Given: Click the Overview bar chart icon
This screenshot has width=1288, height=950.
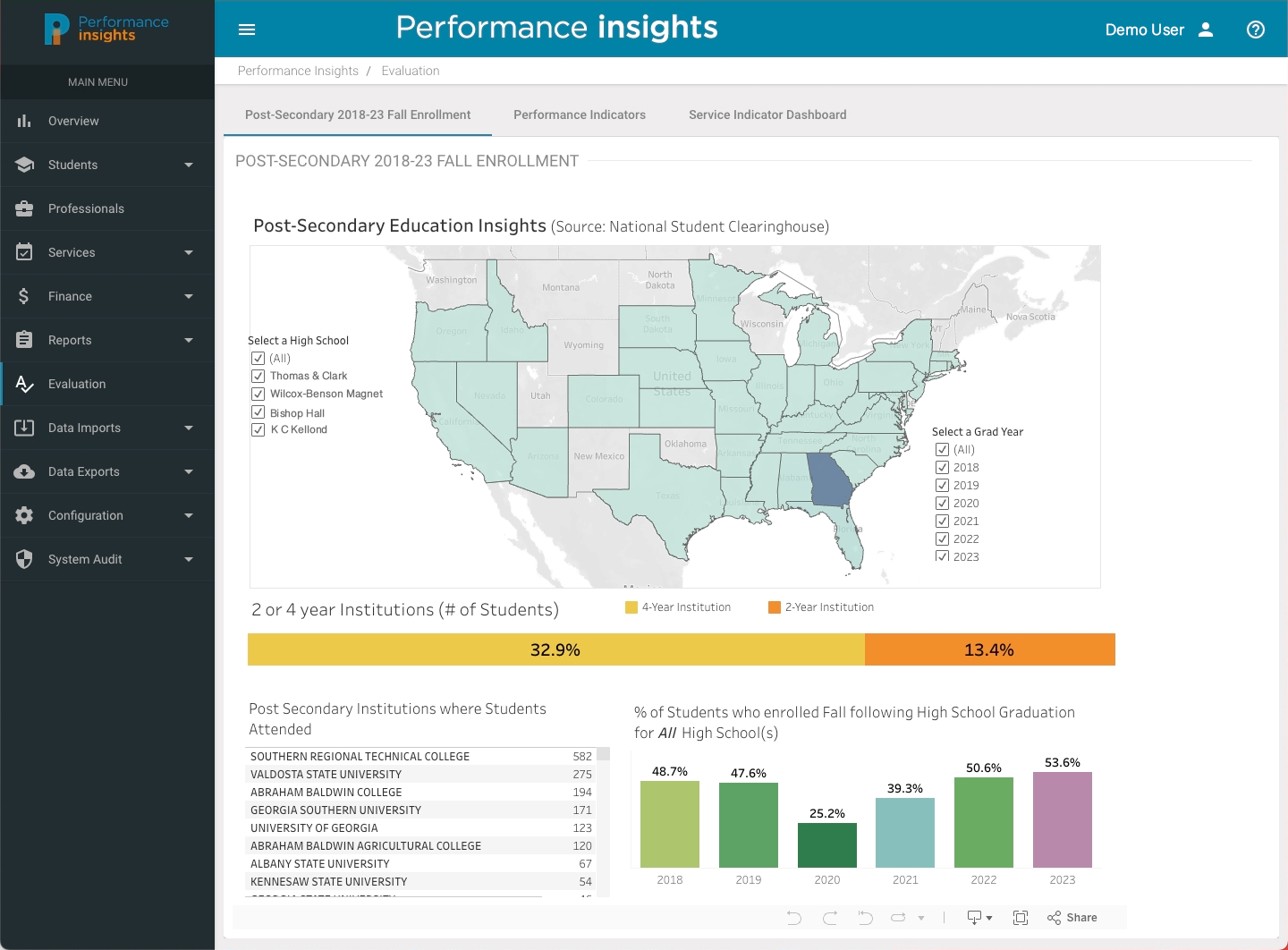Looking at the screenshot, I should pos(24,121).
